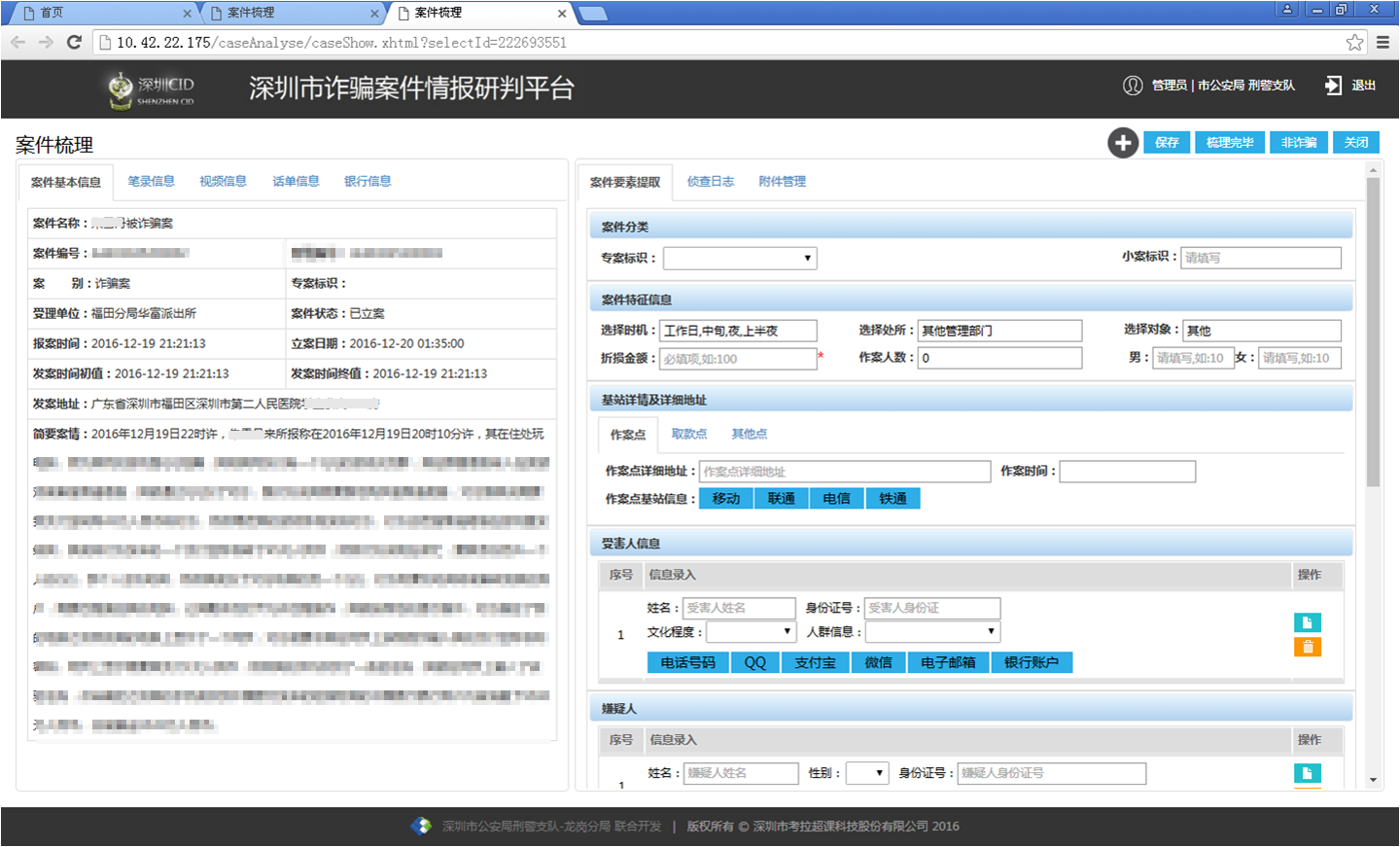The width and height of the screenshot is (1400, 847).
Task: Click the 联通 base station button
Action: point(782,498)
